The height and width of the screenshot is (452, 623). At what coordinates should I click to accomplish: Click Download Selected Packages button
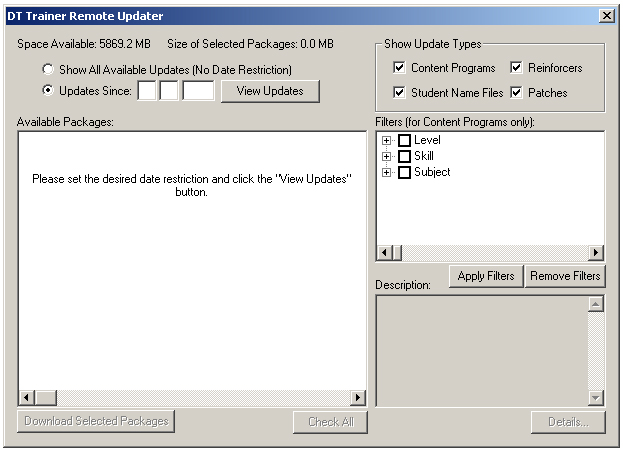coord(96,421)
